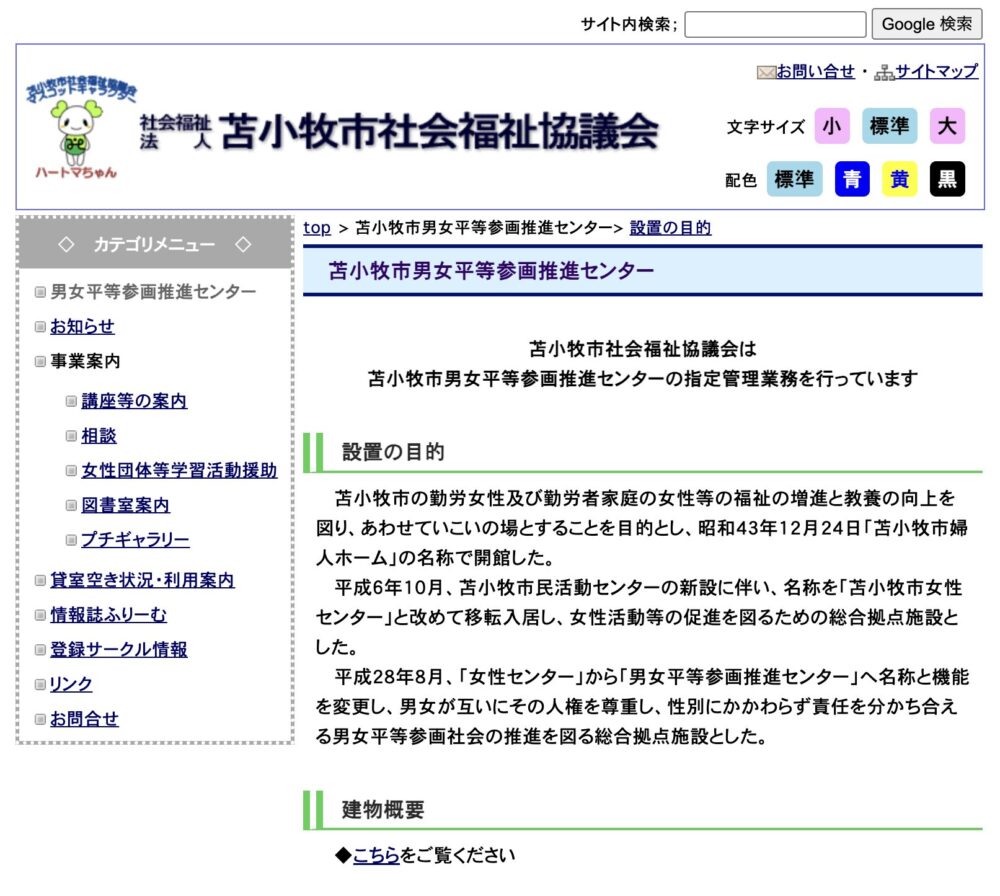The height and width of the screenshot is (896, 1000).
Task: Open プチギャラリー in the sidebar
Action: tap(135, 540)
